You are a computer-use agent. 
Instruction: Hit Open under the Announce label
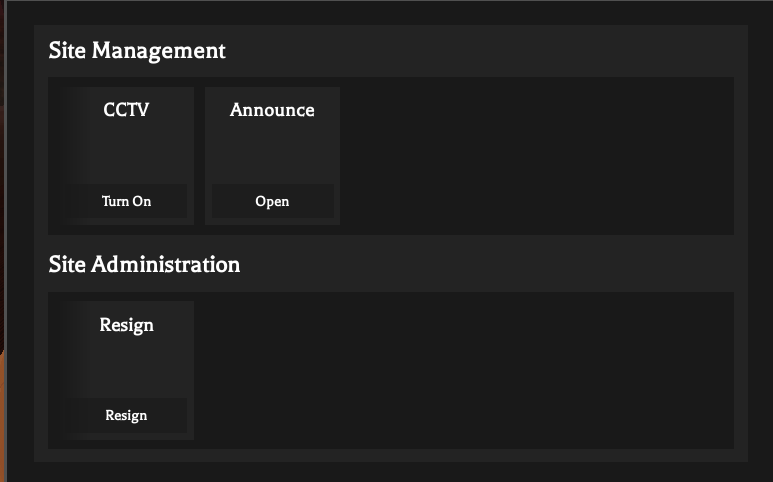(x=272, y=201)
